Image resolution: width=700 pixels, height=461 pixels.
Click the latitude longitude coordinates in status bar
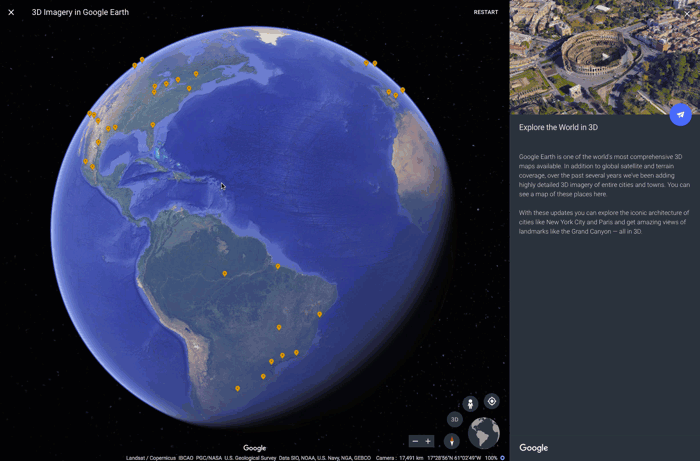pos(454,458)
